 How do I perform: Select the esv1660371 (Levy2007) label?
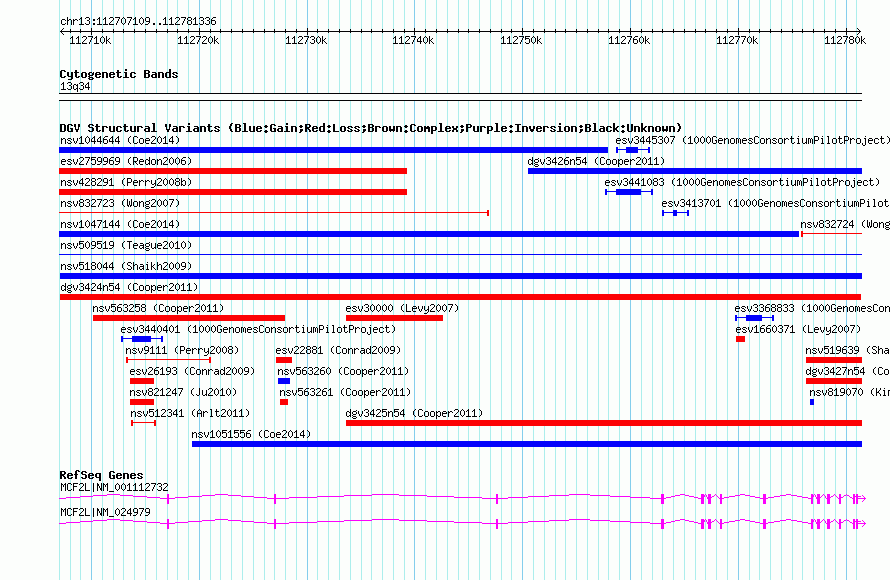[x=798, y=329]
